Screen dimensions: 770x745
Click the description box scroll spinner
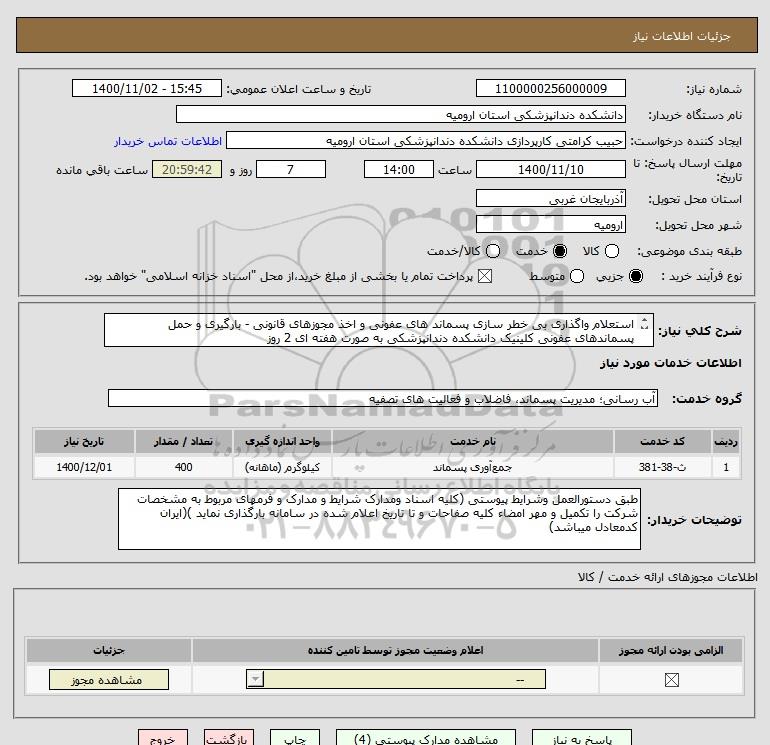point(644,324)
